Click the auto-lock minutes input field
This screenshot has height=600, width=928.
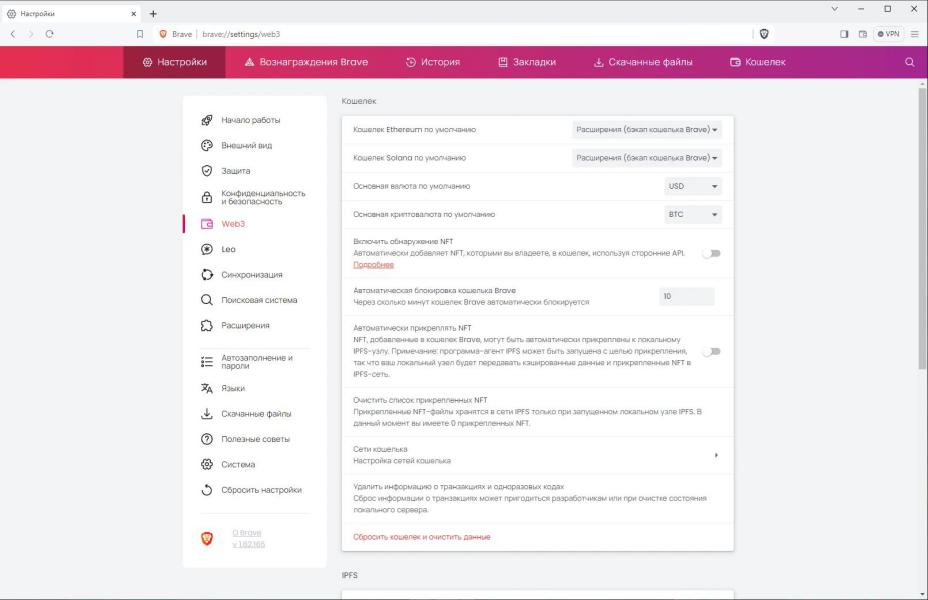click(x=687, y=296)
